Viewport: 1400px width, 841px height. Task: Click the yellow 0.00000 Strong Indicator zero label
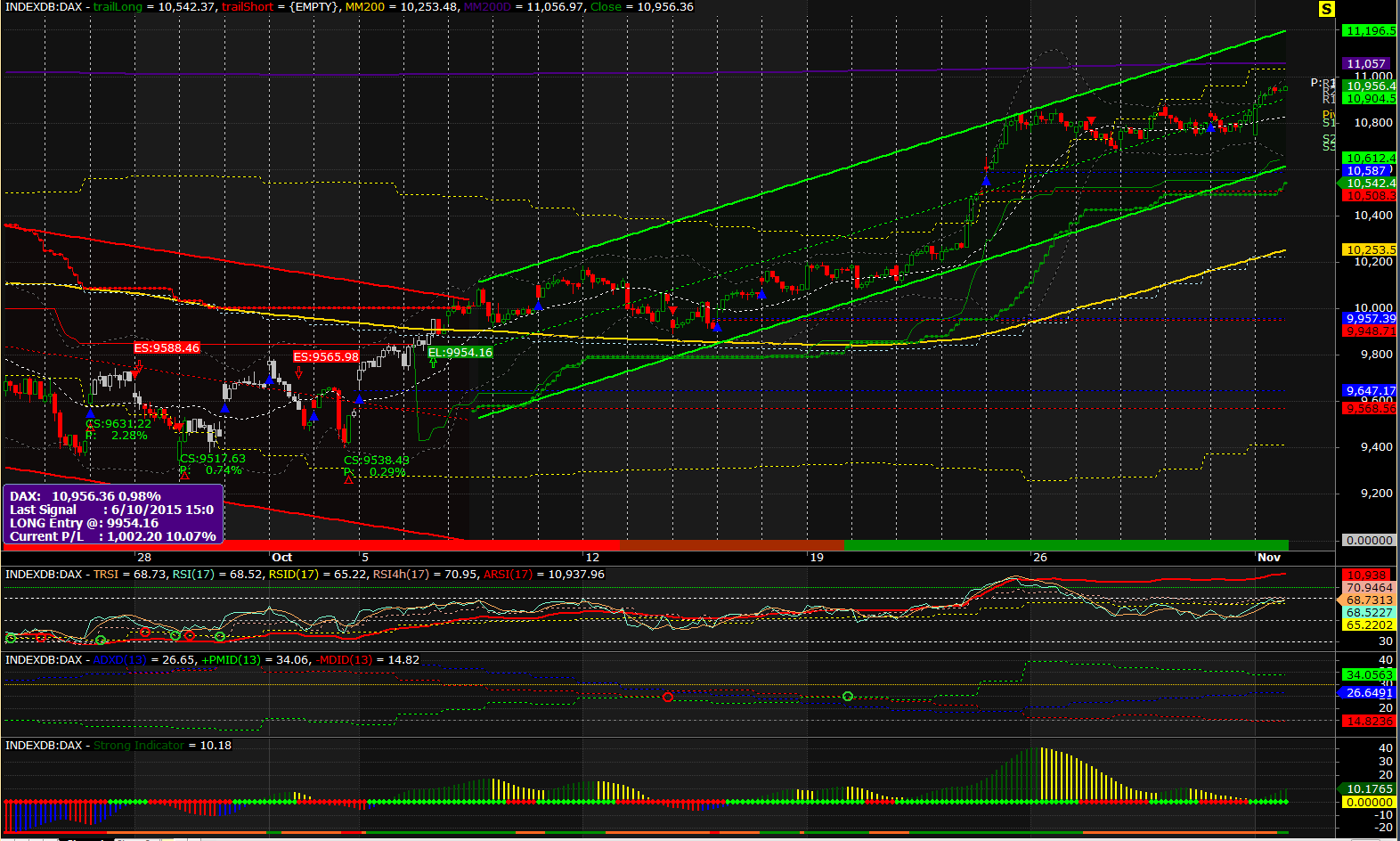pos(1369,802)
